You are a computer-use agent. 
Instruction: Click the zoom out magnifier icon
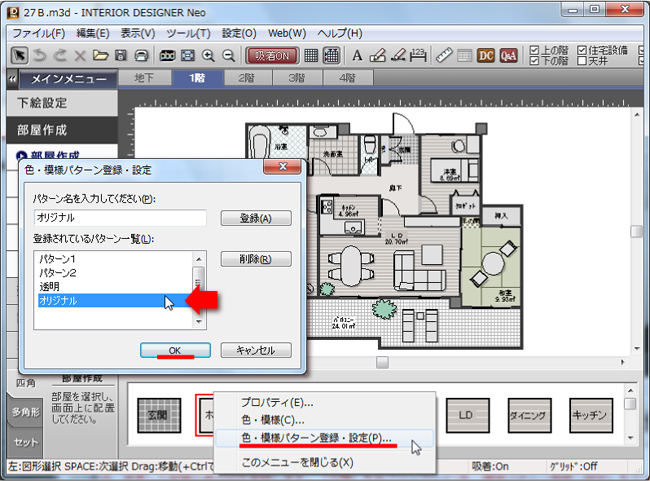[229, 55]
